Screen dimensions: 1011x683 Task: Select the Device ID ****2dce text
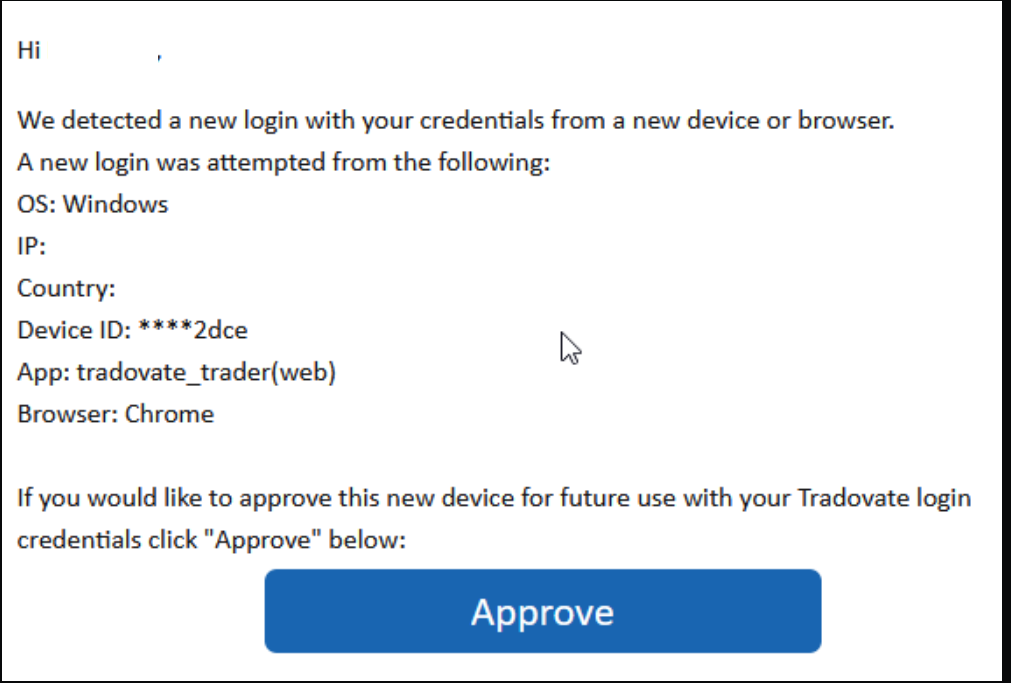[x=132, y=330]
